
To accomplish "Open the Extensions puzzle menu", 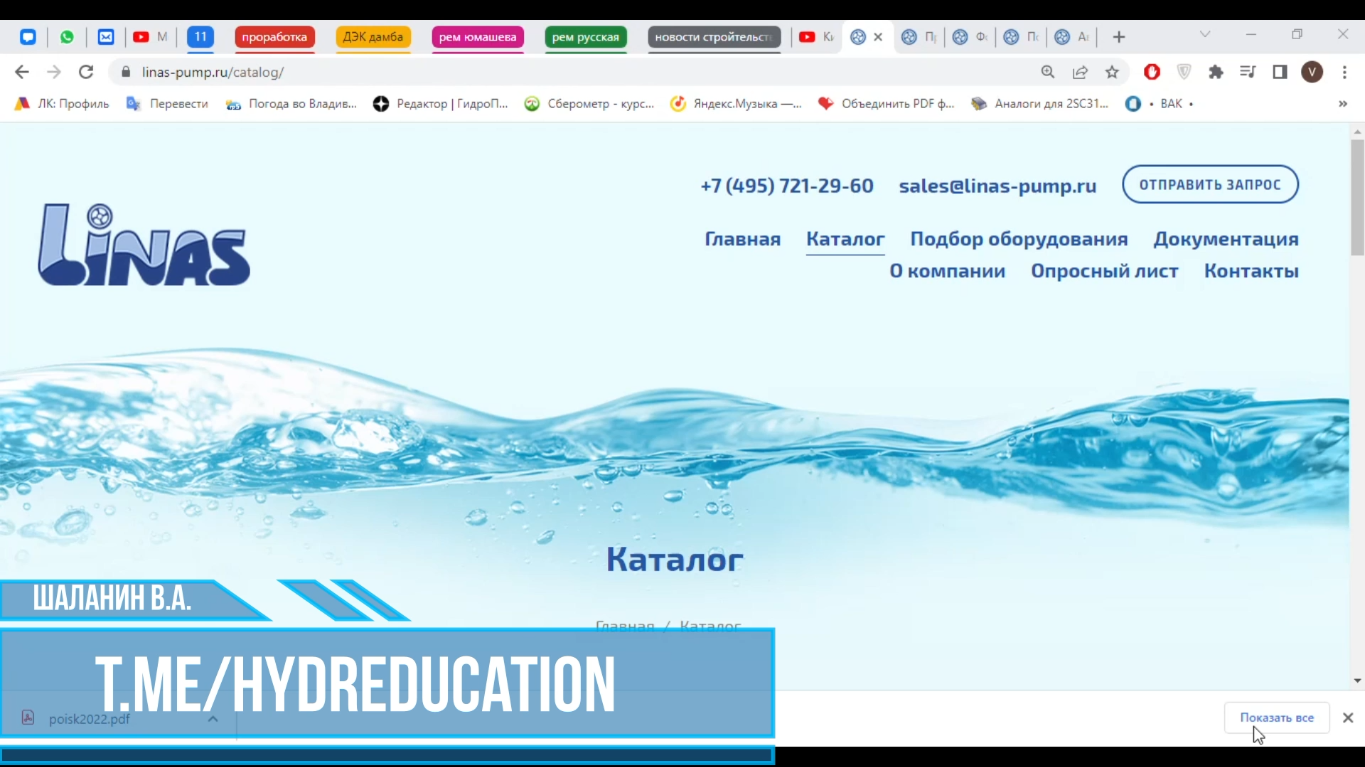I will pyautogui.click(x=1216, y=72).
